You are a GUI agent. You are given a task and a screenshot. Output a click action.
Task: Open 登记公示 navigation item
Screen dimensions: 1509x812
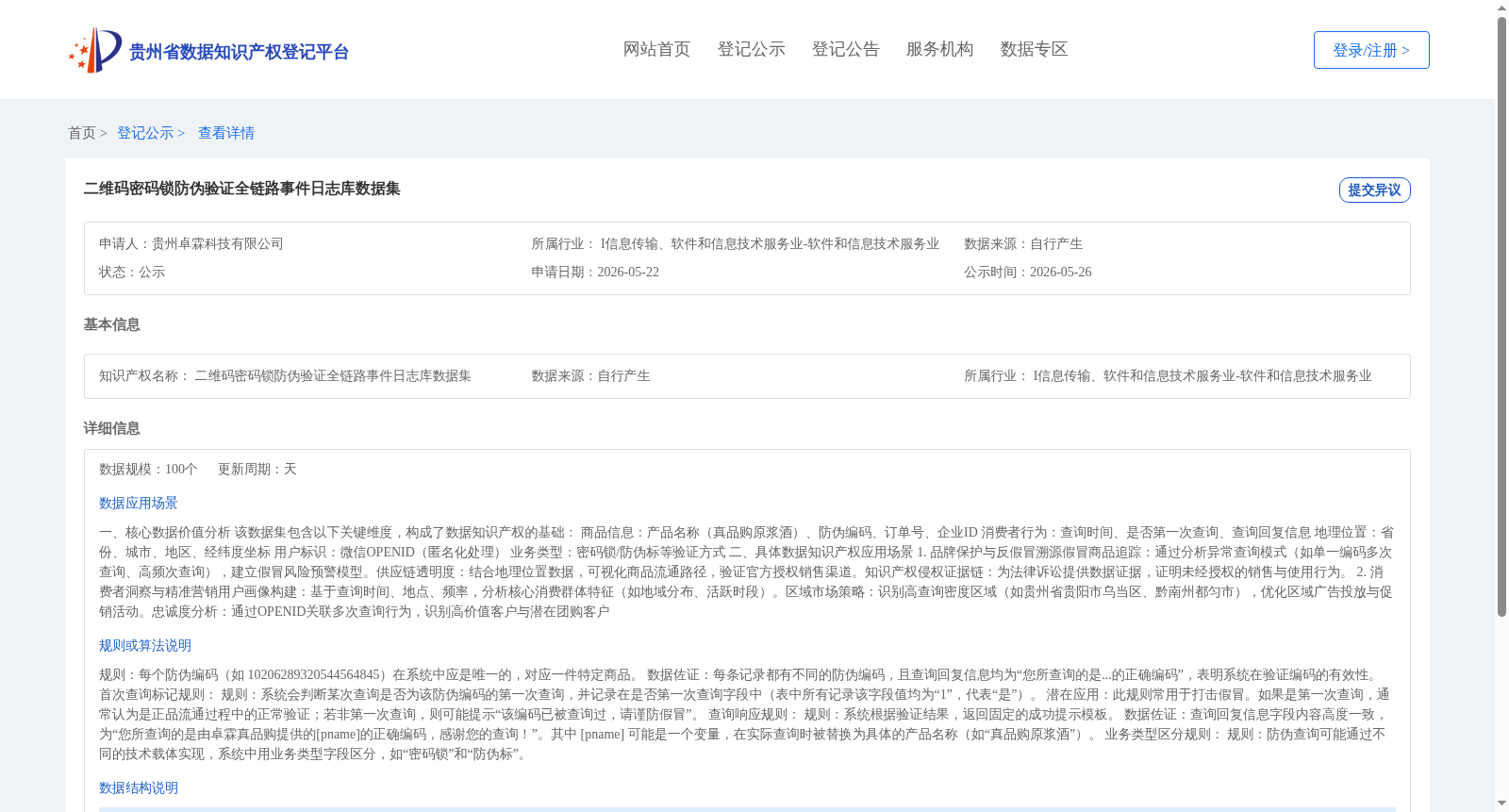pyautogui.click(x=751, y=49)
